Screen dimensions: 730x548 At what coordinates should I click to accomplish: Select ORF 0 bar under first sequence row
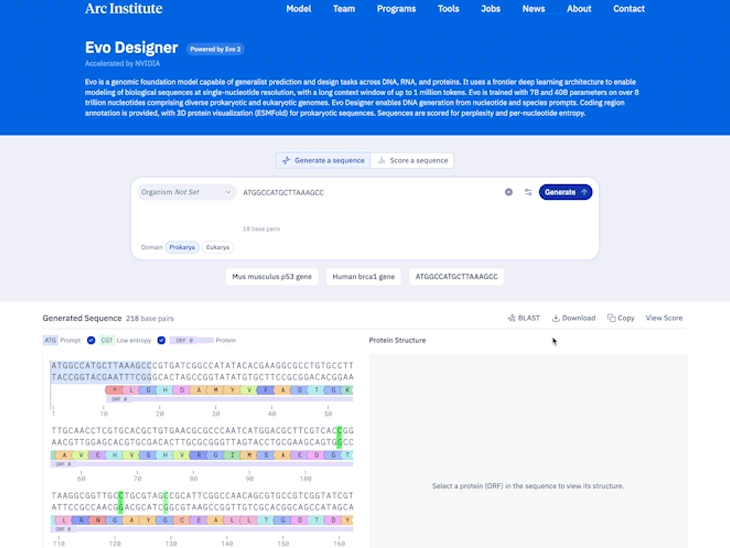[x=230, y=399]
